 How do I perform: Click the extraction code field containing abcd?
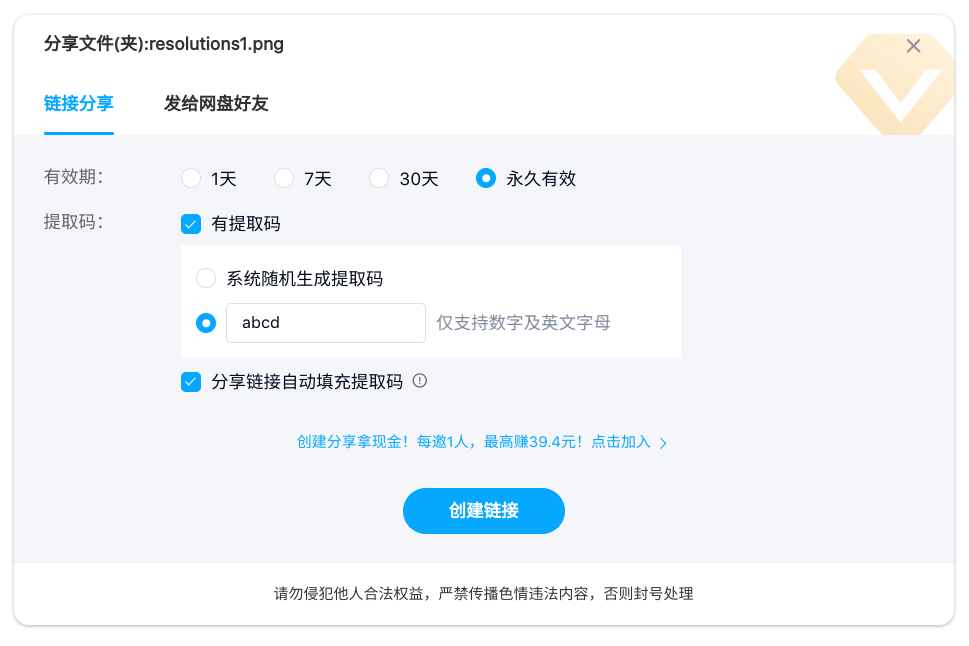point(326,323)
